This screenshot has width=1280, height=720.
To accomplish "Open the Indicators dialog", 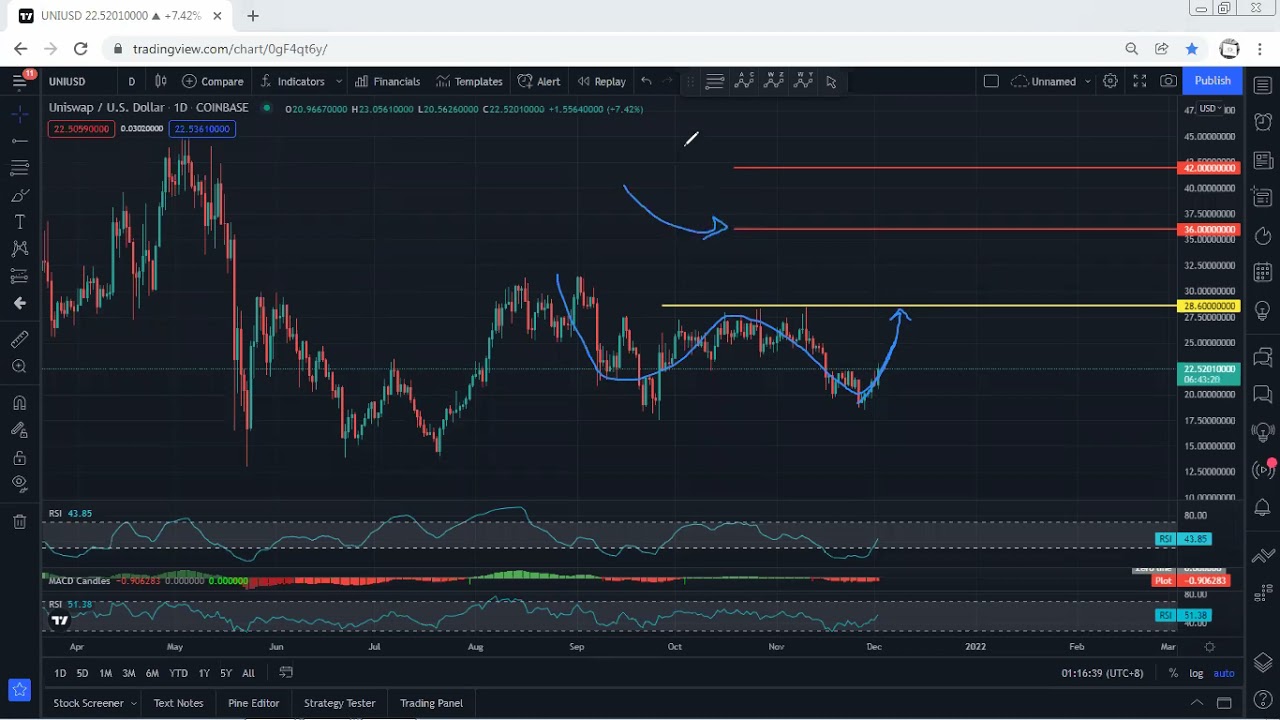I will (x=292, y=81).
